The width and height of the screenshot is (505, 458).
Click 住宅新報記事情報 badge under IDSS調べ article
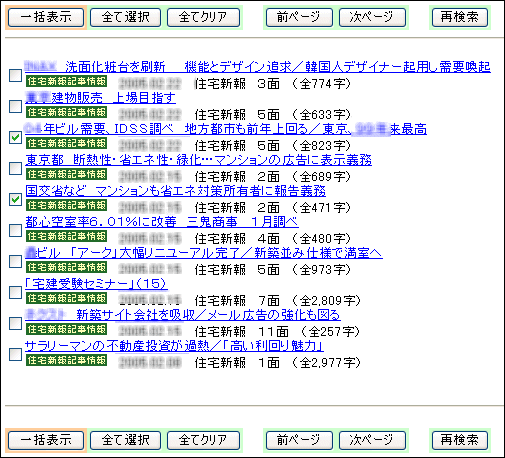tap(66, 143)
